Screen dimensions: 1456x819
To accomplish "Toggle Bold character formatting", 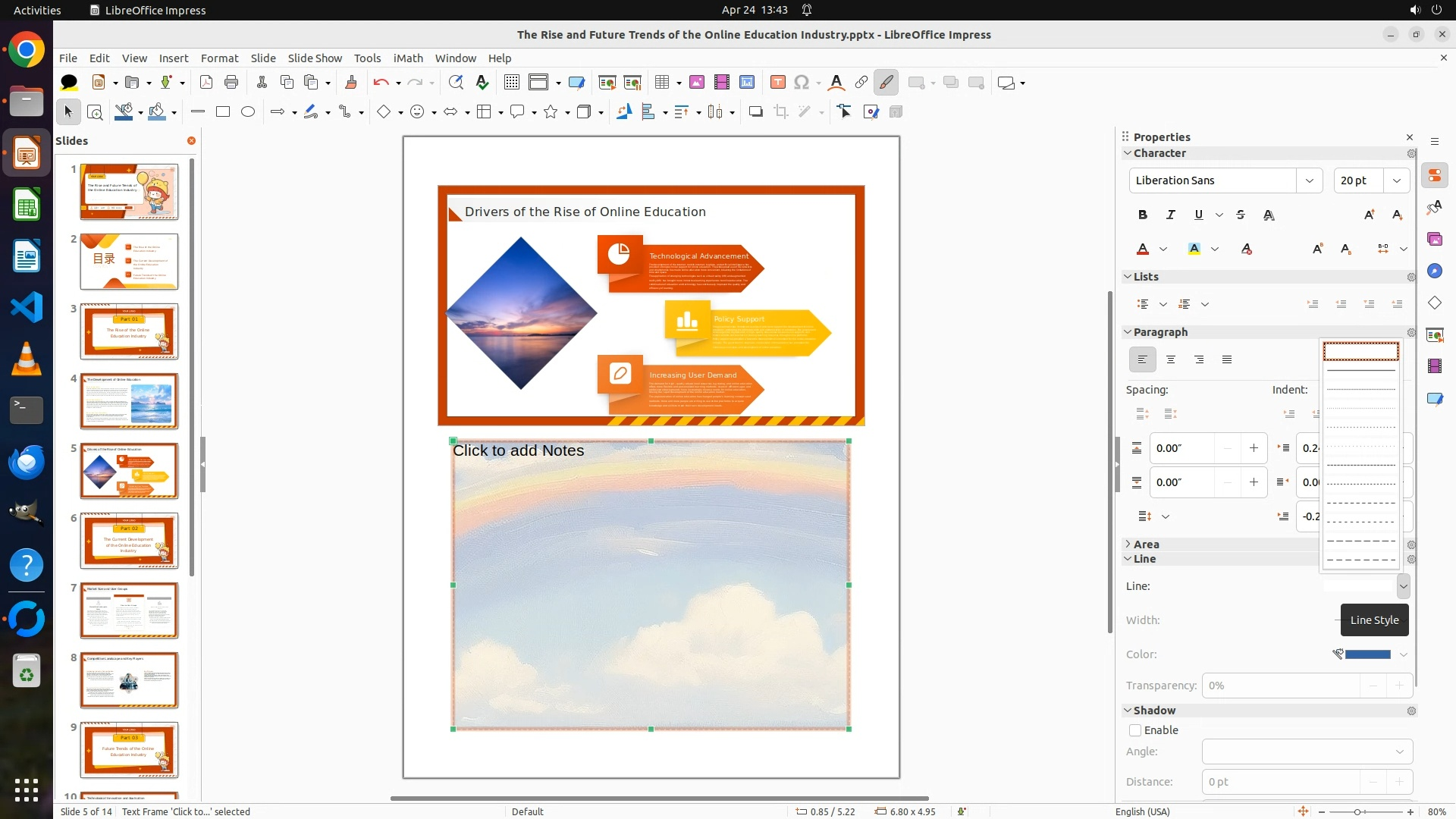I will [1143, 215].
